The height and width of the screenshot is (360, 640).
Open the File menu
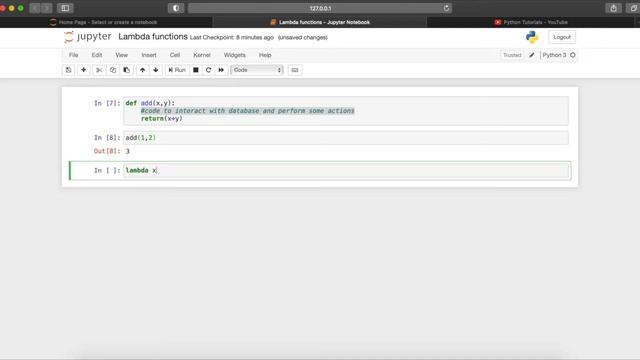coord(73,55)
